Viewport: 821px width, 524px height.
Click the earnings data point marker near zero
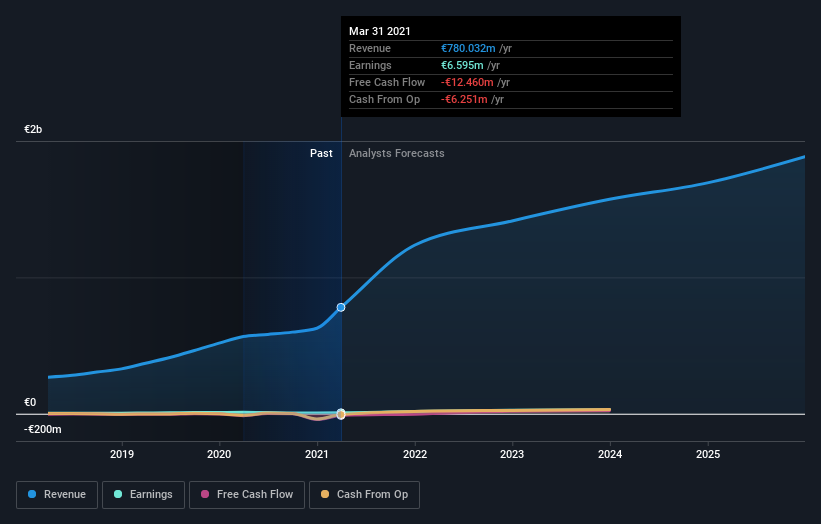[341, 414]
